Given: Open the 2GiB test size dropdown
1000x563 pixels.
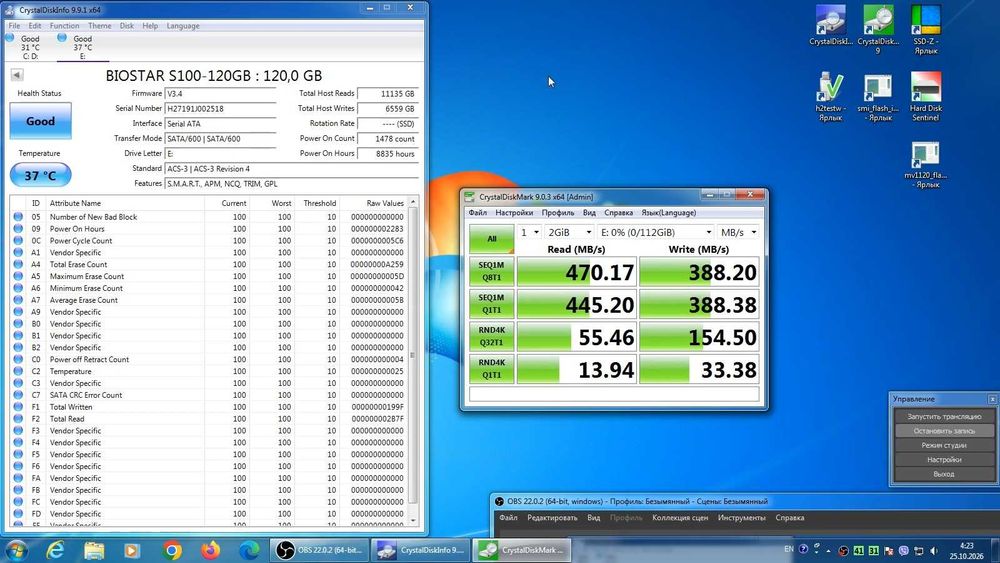Looking at the screenshot, I should coord(570,232).
